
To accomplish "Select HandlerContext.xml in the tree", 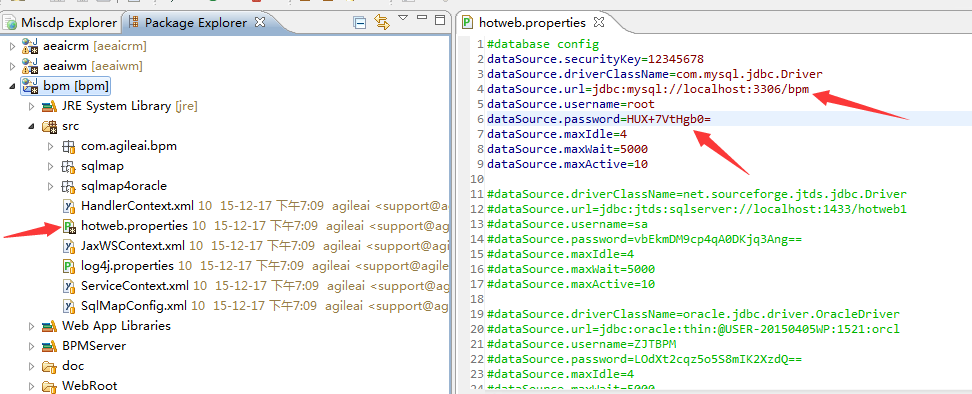I will tap(138, 206).
